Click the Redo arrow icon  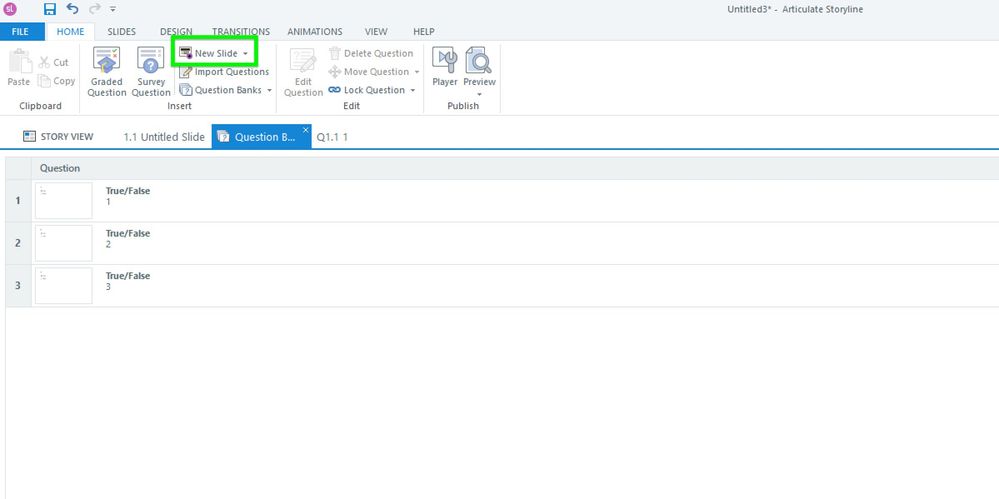point(94,9)
